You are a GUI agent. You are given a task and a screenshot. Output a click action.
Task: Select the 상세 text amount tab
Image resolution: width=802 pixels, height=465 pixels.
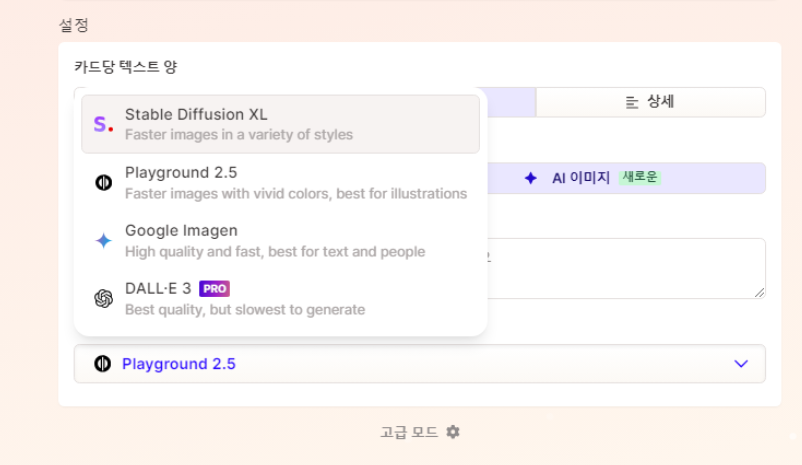coord(651,102)
